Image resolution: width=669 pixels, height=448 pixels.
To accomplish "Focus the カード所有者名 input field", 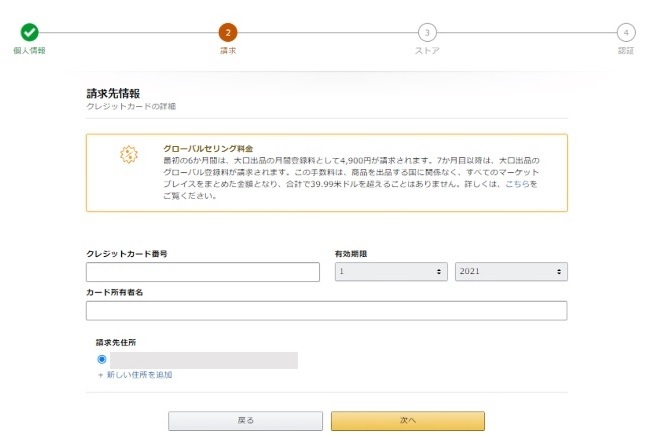I will (327, 310).
